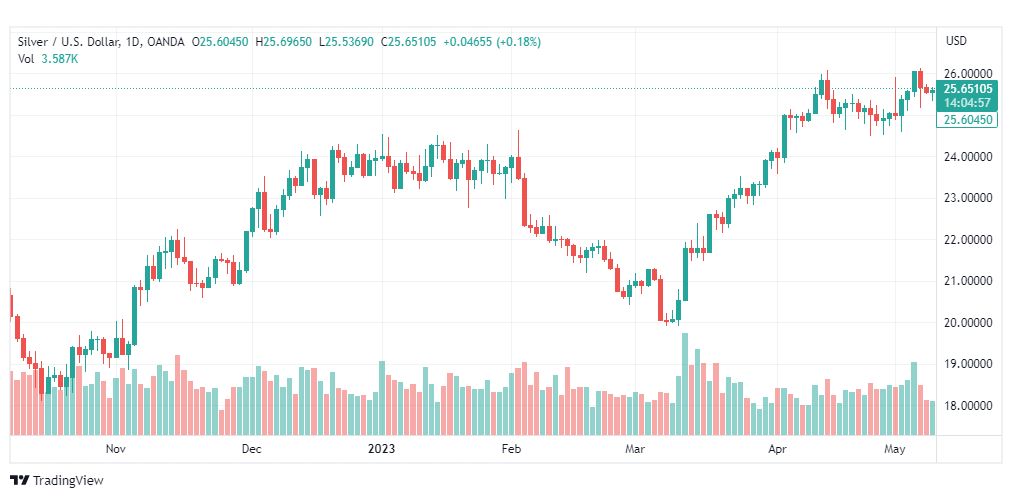Select the Feb label on time axis
Screen dimensions: 1012x498
click(511, 448)
